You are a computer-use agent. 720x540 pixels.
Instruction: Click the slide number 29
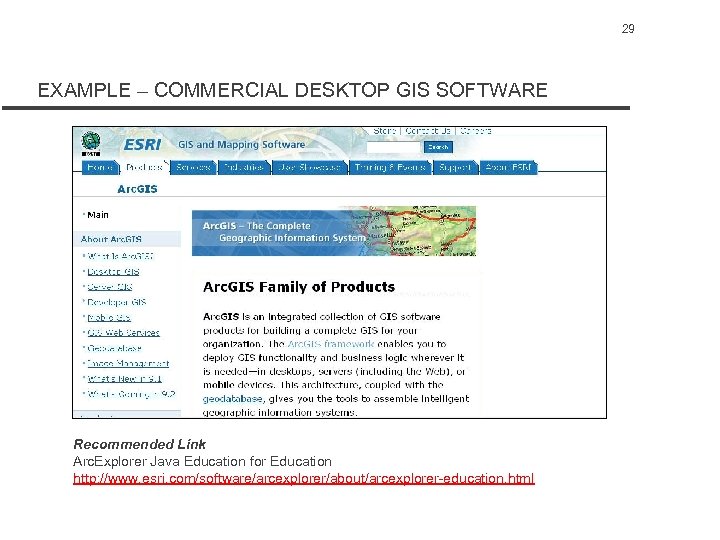(628, 29)
